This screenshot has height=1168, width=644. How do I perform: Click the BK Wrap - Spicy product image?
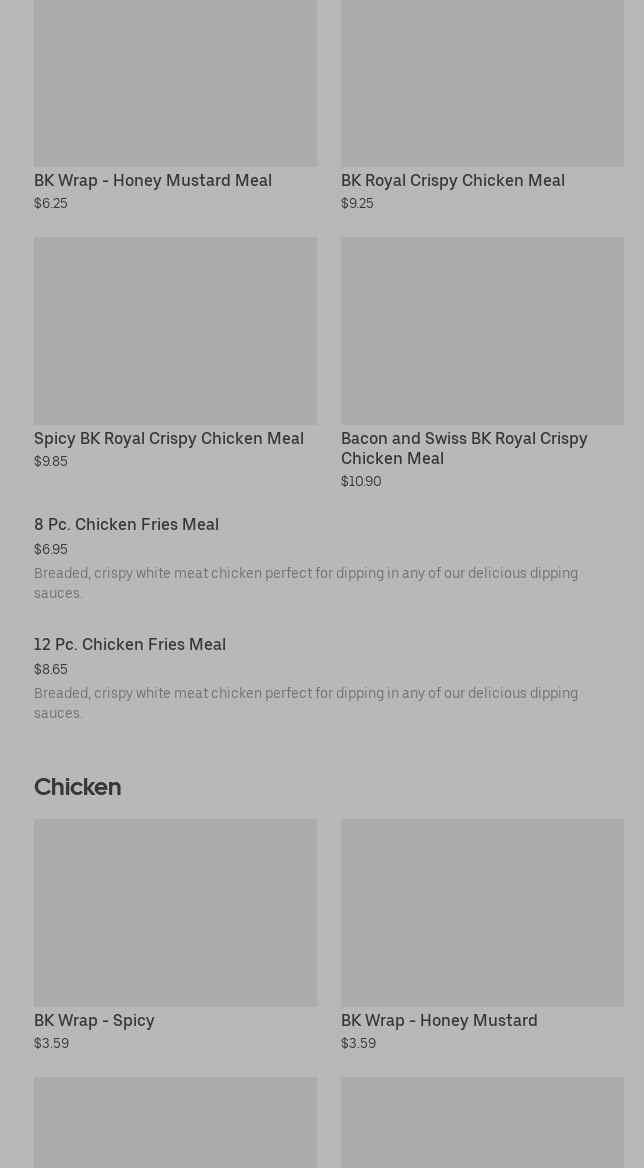(x=175, y=913)
